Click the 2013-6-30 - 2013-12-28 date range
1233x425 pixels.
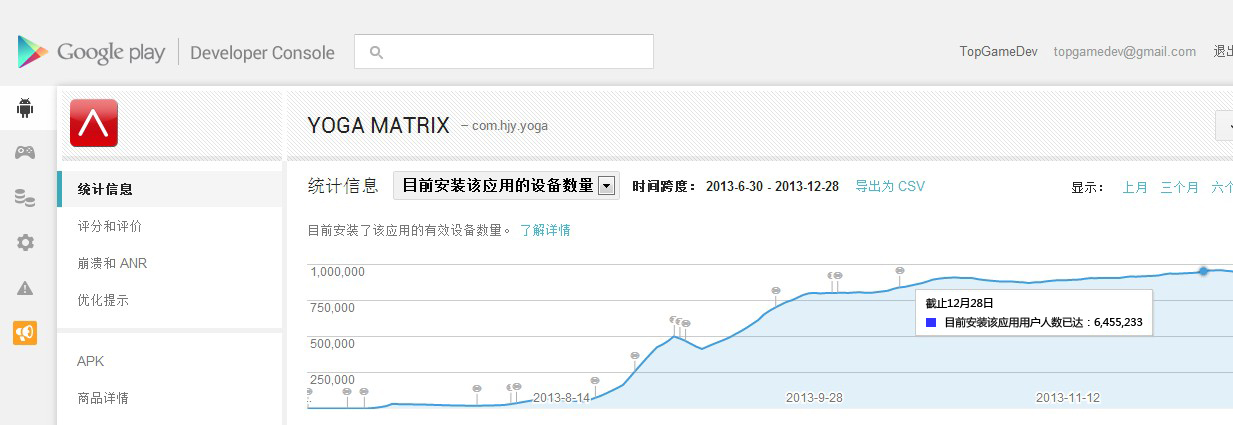(x=772, y=186)
